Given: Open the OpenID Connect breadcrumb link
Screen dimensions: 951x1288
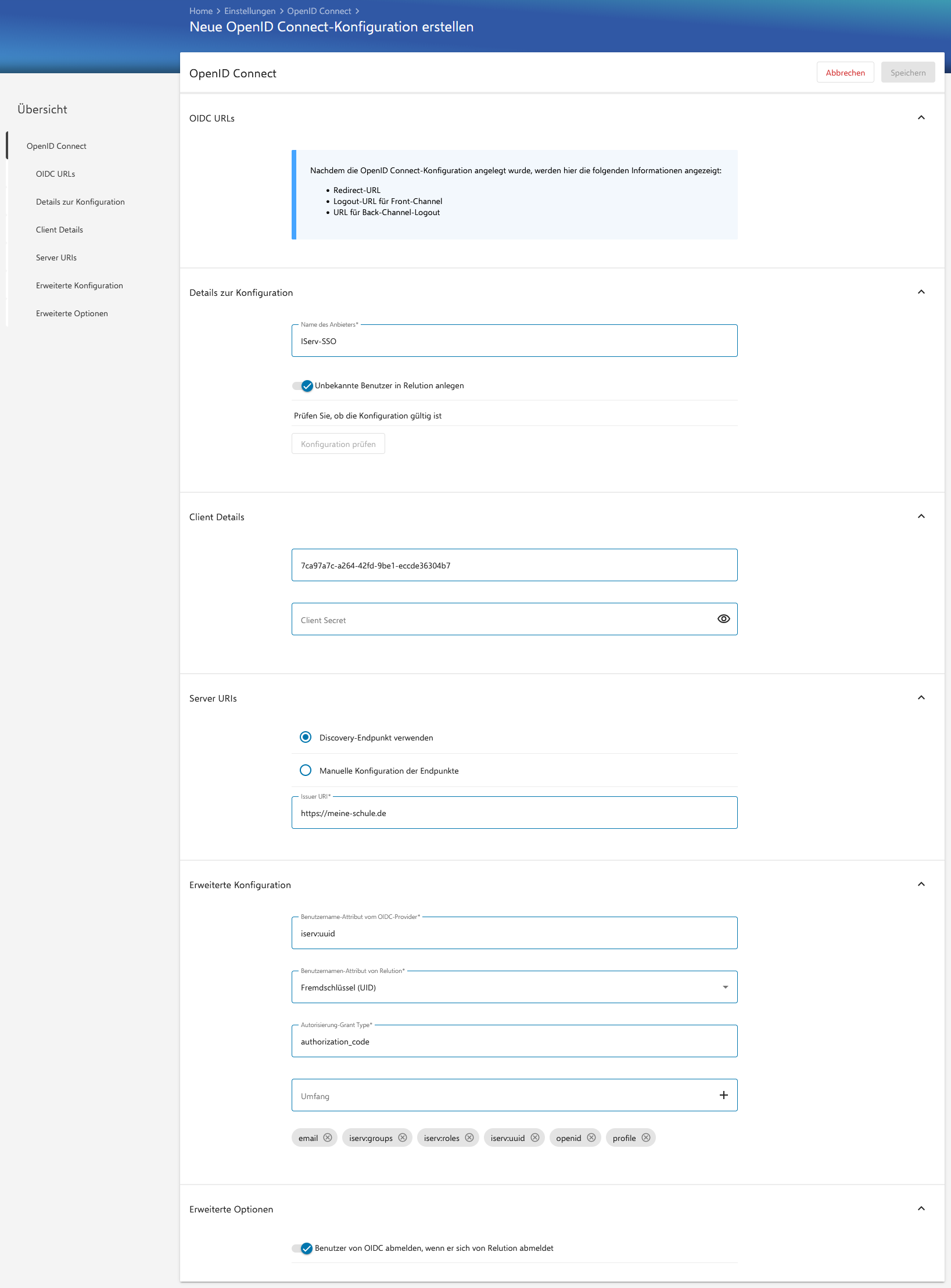Looking at the screenshot, I should 319,11.
